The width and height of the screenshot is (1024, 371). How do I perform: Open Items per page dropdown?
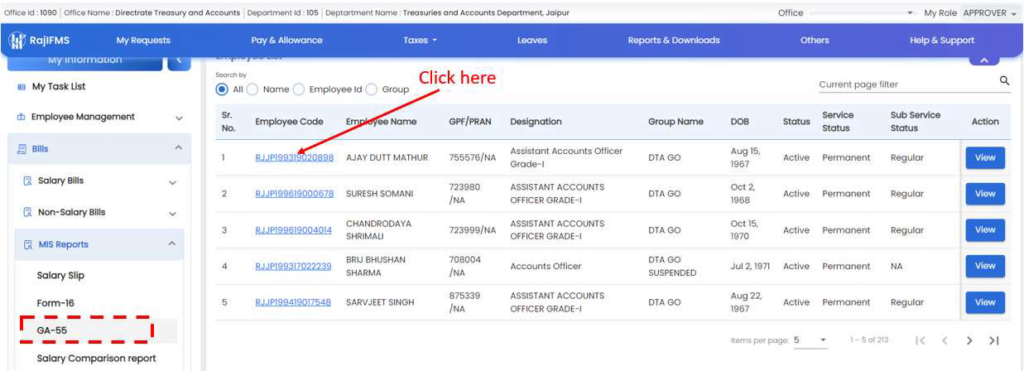pyautogui.click(x=810, y=340)
